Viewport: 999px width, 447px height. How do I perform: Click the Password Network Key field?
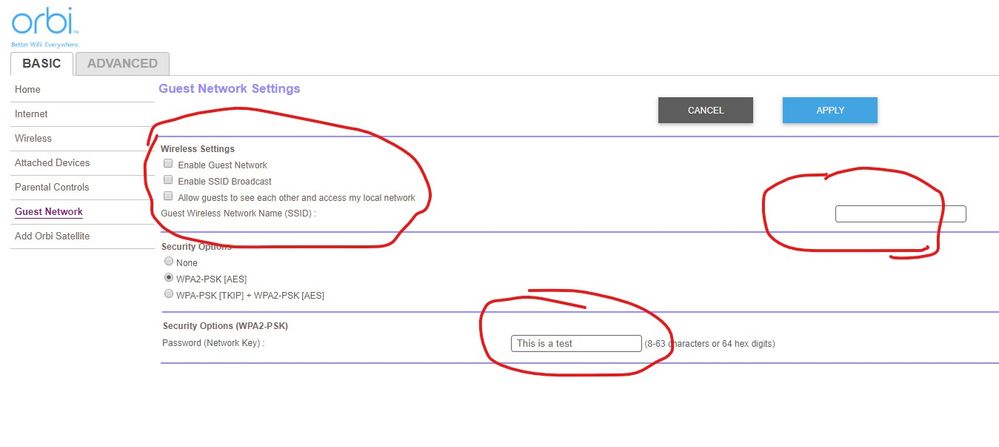(576, 343)
